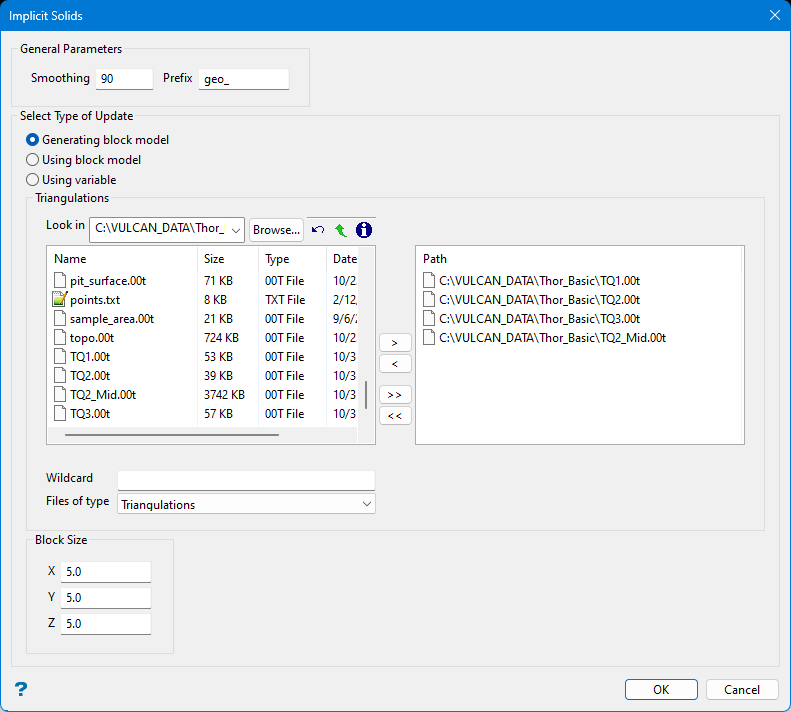Click the Browse... button
Viewport: 791px width, 712px height.
tap(276, 230)
